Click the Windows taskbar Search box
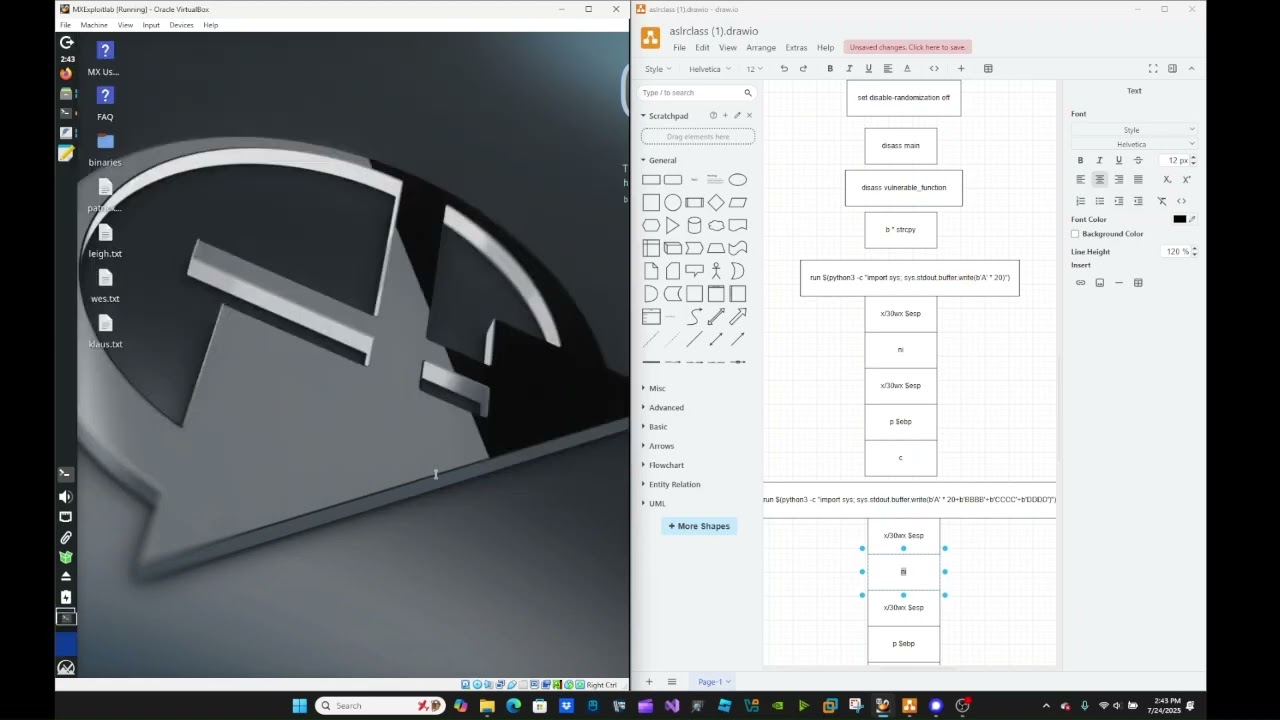This screenshot has height=720, width=1280. [x=380, y=706]
